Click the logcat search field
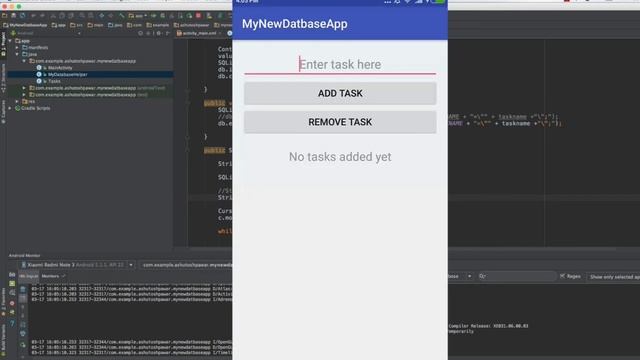640x360 pixels. [518, 276]
